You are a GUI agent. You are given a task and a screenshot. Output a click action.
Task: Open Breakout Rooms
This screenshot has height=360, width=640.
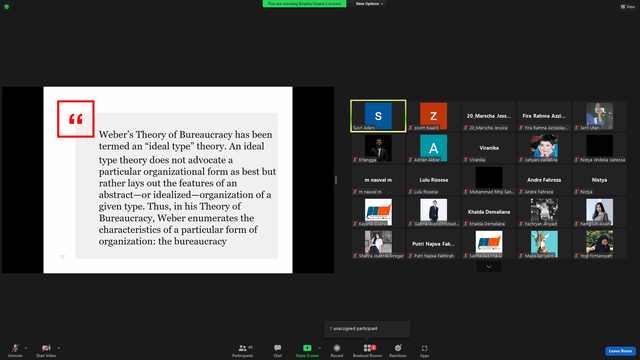367,351
